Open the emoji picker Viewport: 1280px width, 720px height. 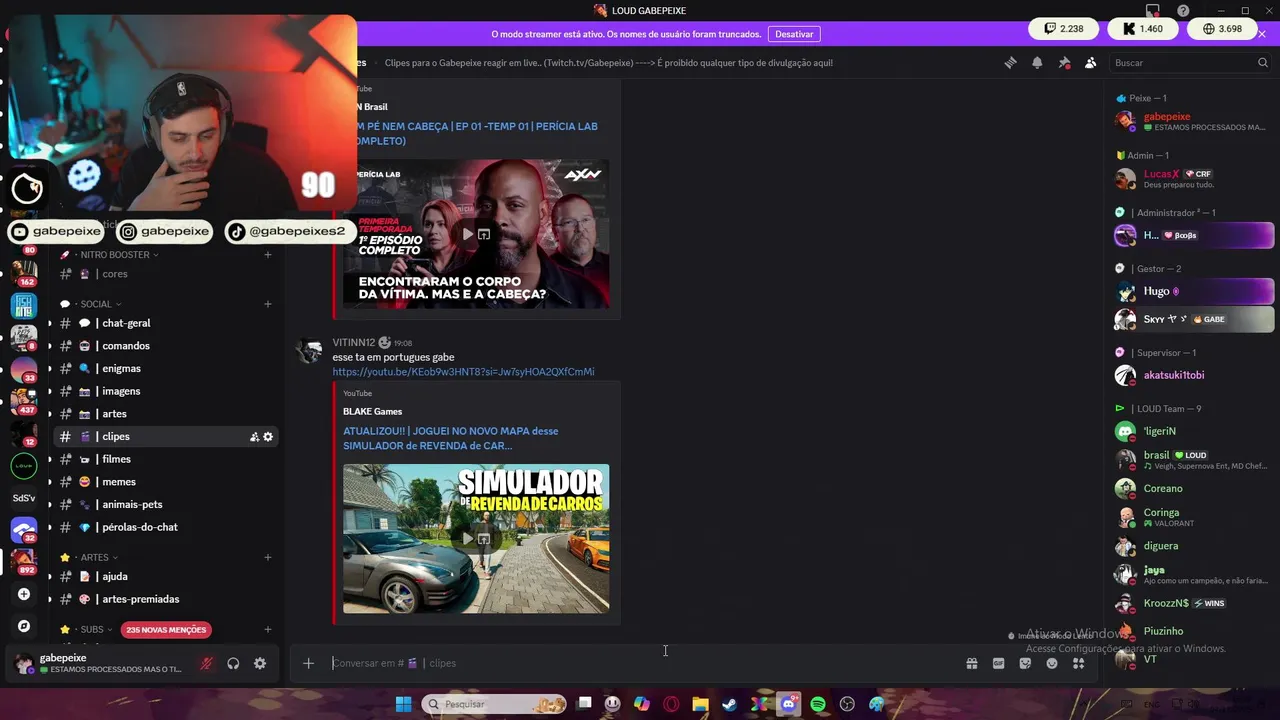click(x=1052, y=663)
